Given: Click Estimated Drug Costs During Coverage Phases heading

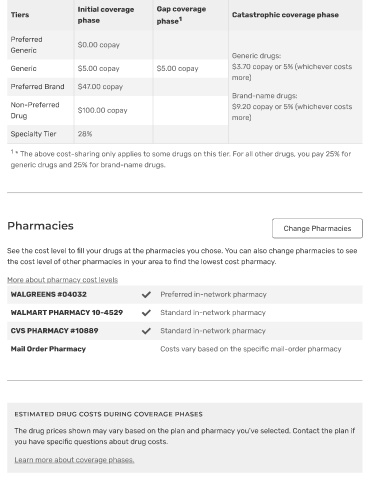Looking at the screenshot, I should click(108, 414).
